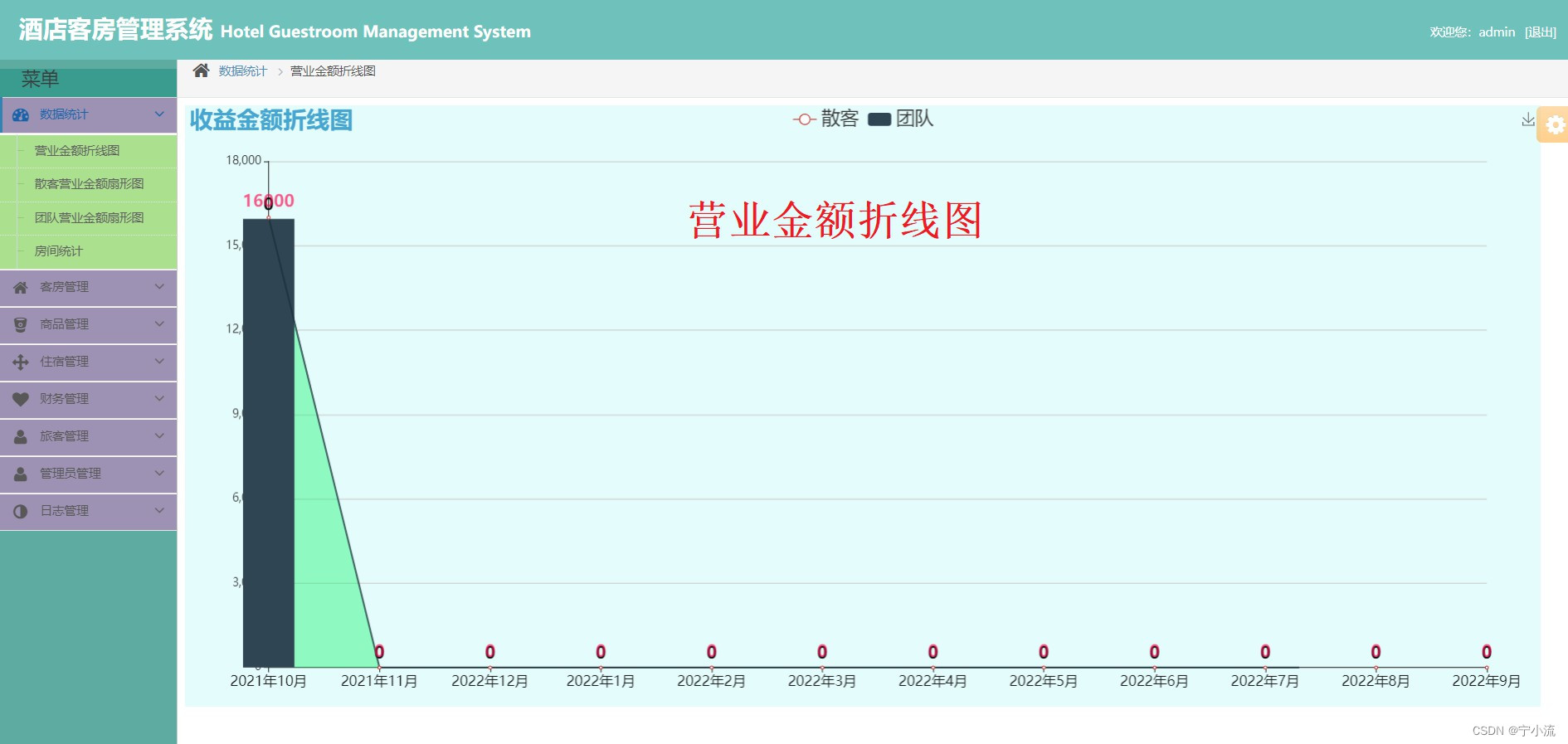This screenshot has height=744, width=1568.
Task: Expand the 商品管理 menu chevron
Action: point(159,324)
